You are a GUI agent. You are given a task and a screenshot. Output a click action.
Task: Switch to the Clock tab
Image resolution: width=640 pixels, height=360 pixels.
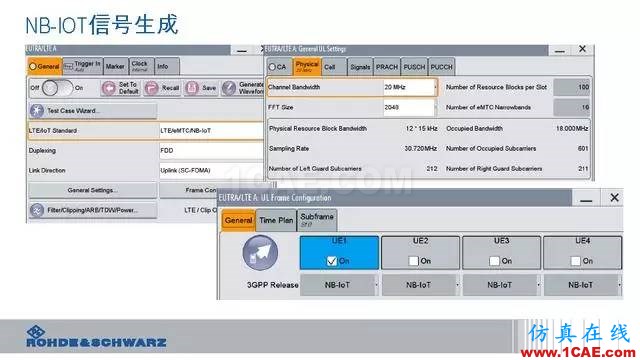141,66
